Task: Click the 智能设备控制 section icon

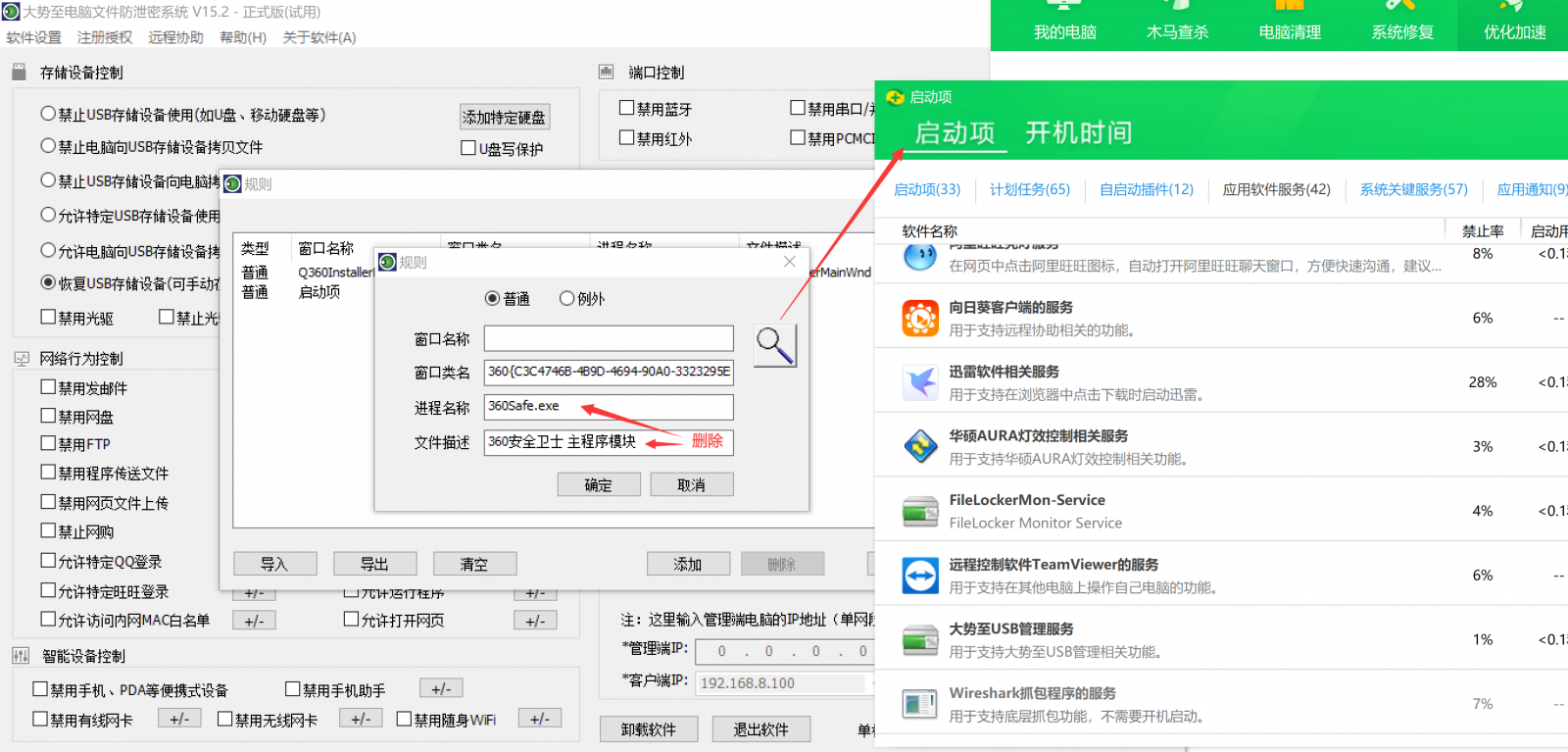Action: point(21,656)
